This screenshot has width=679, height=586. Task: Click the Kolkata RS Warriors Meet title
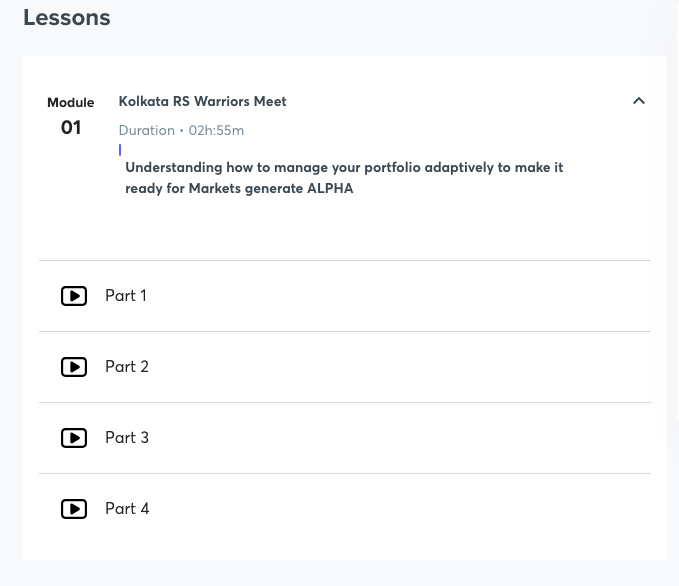click(x=202, y=101)
